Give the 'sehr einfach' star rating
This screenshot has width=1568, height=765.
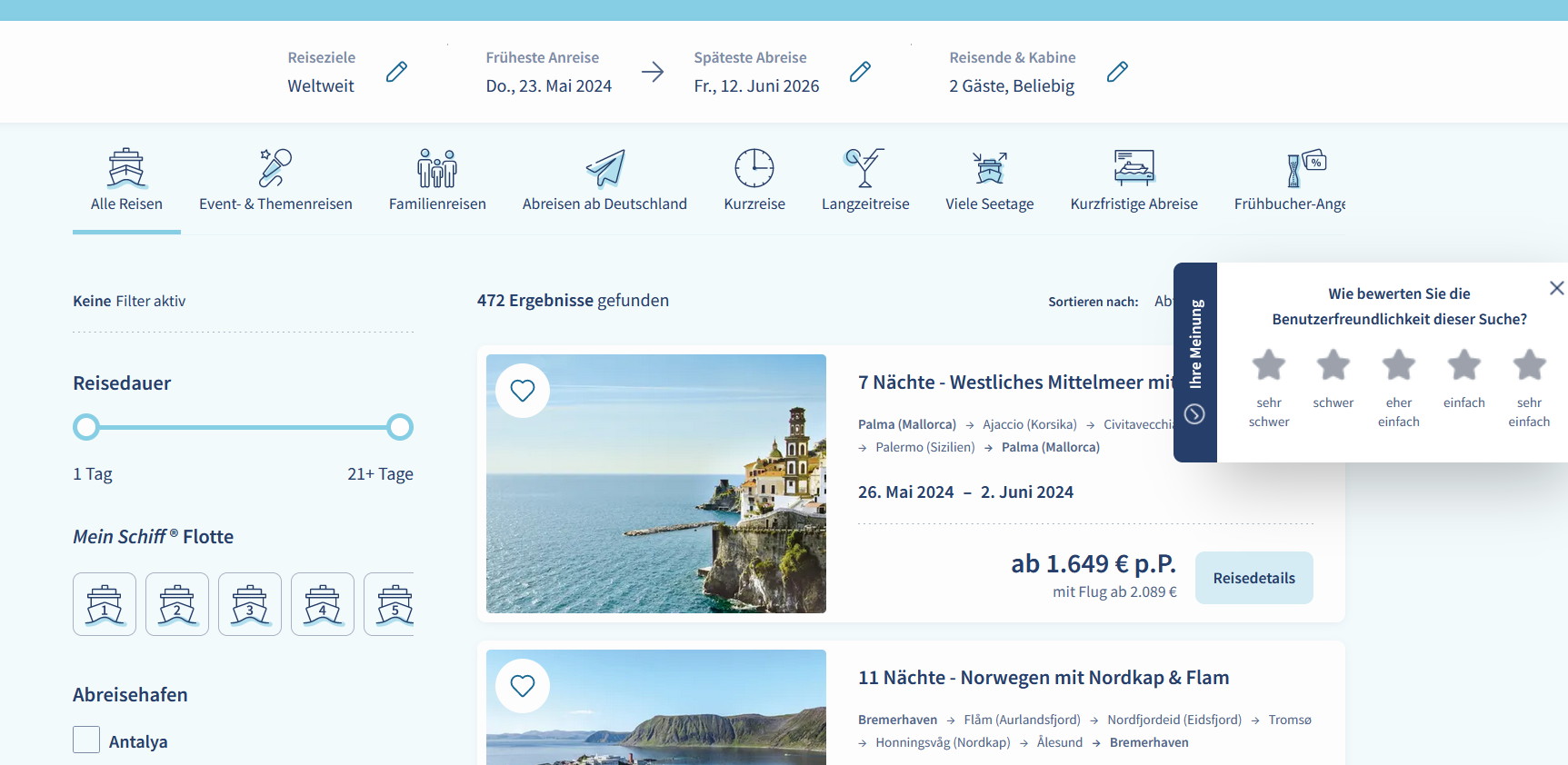coord(1529,365)
